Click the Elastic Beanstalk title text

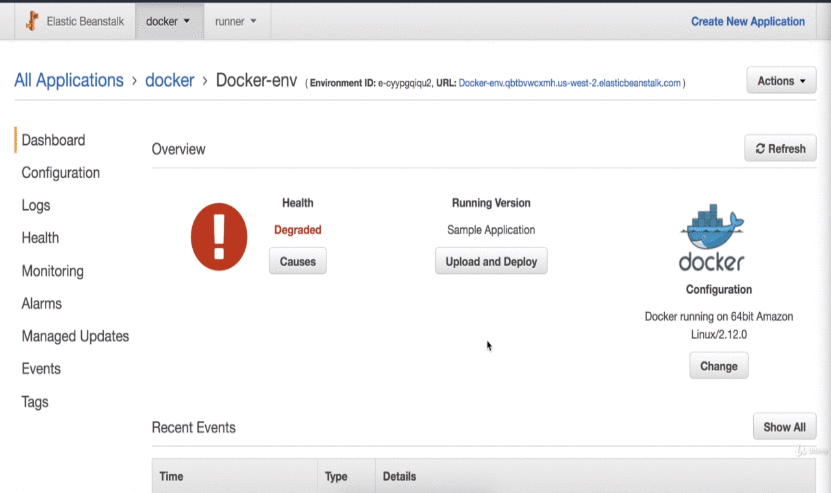[x=85, y=21]
